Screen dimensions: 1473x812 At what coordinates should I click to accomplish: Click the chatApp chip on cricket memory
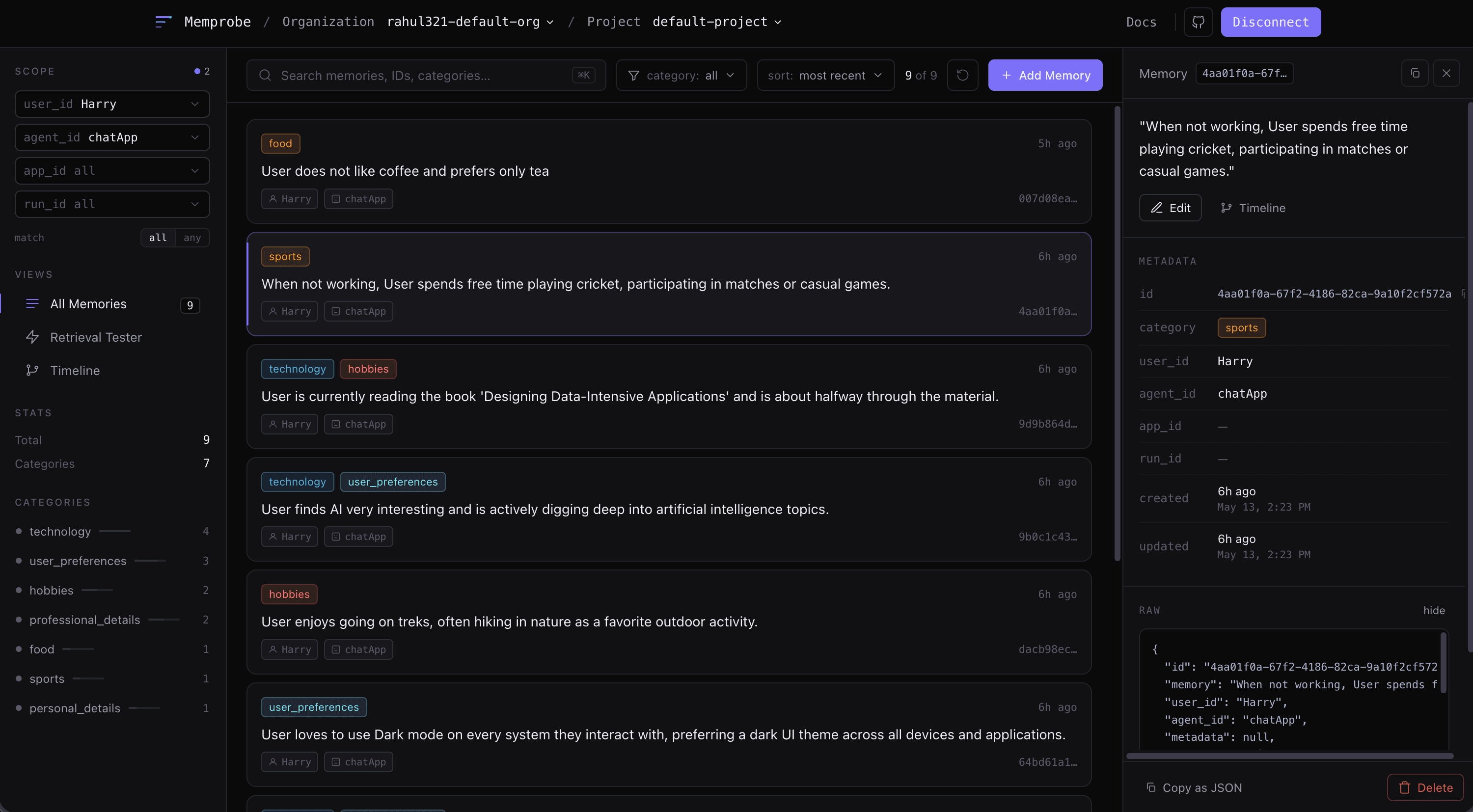tap(358, 311)
